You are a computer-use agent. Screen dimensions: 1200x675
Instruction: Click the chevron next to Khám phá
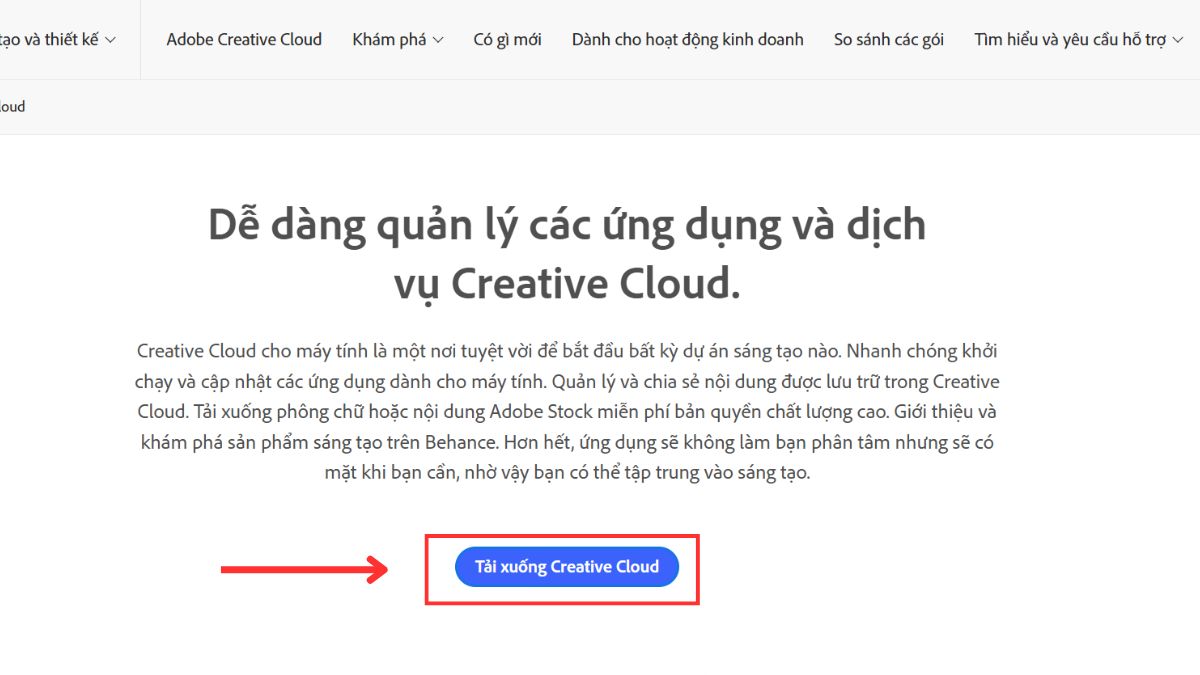point(438,41)
